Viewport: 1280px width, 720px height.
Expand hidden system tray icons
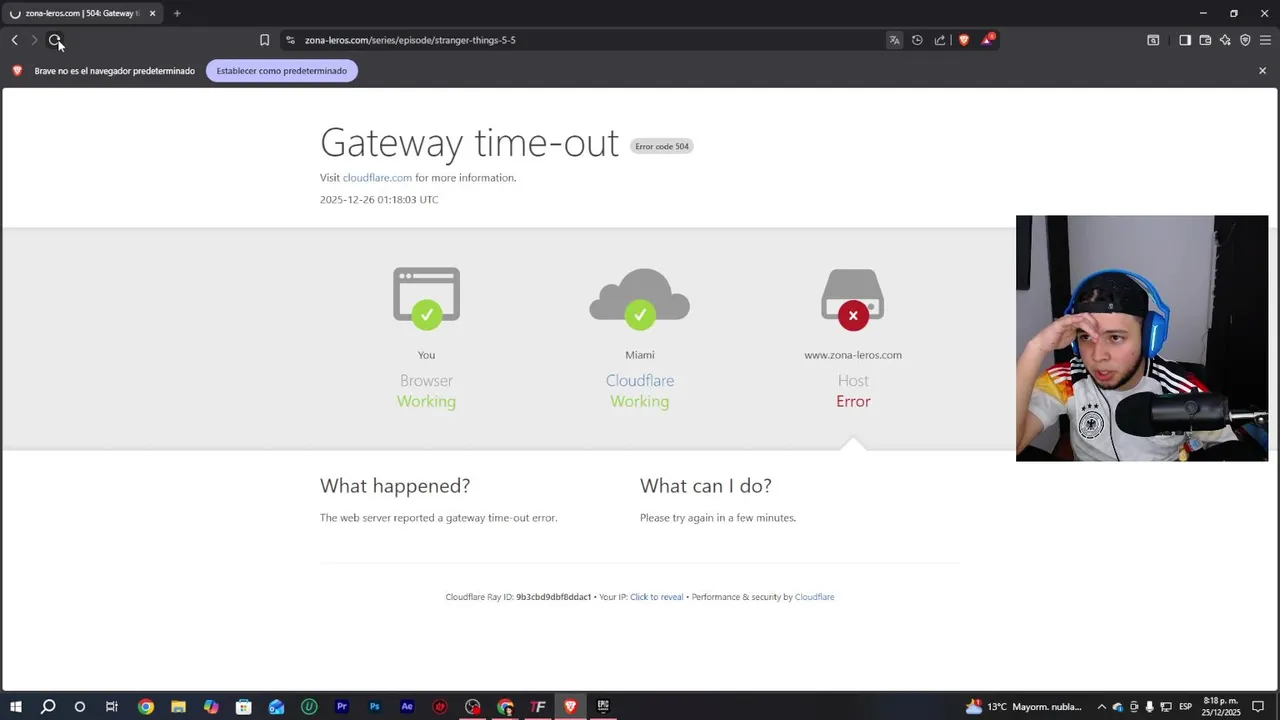click(1102, 706)
